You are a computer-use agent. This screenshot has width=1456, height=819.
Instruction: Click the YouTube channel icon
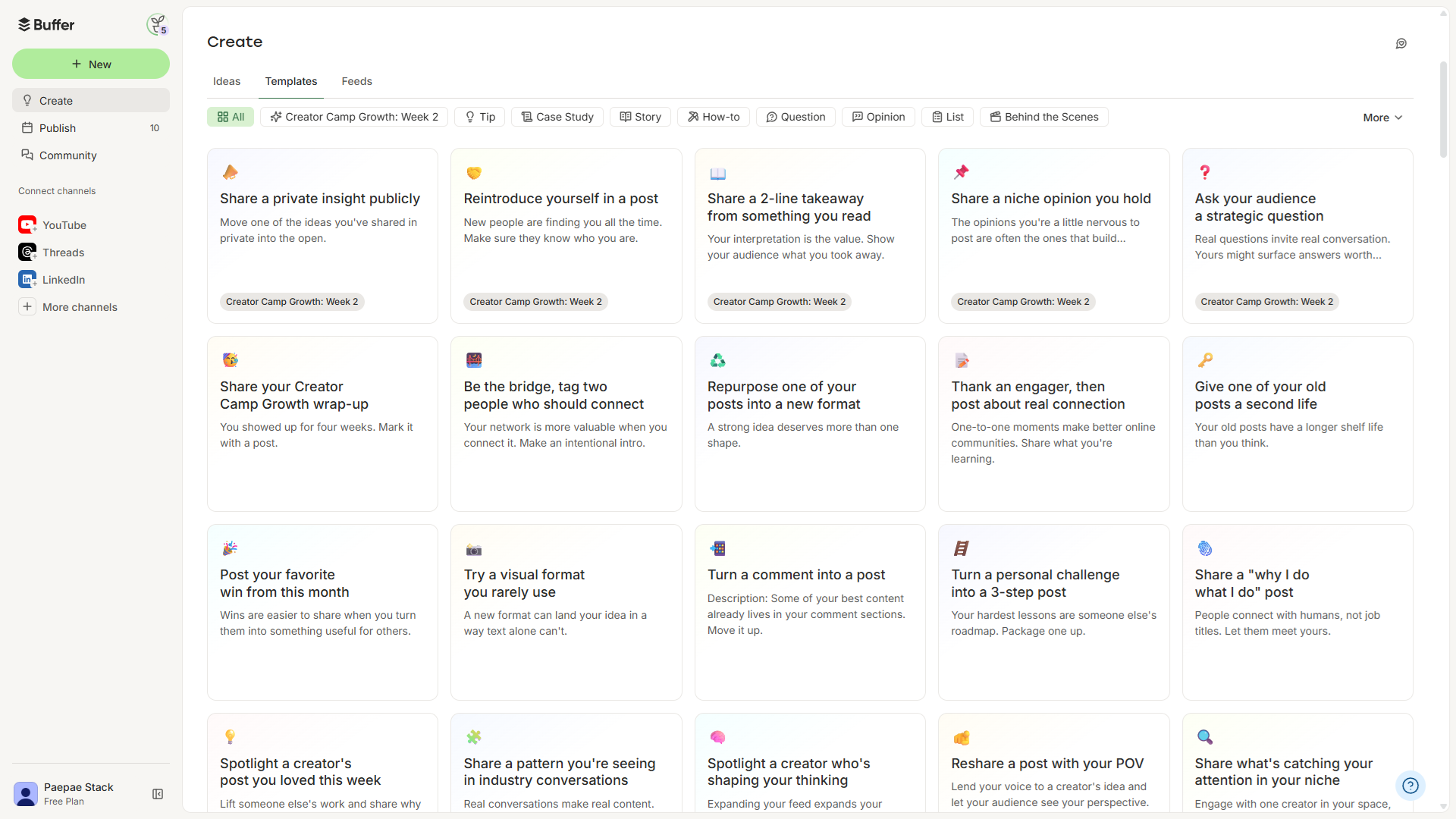point(27,224)
